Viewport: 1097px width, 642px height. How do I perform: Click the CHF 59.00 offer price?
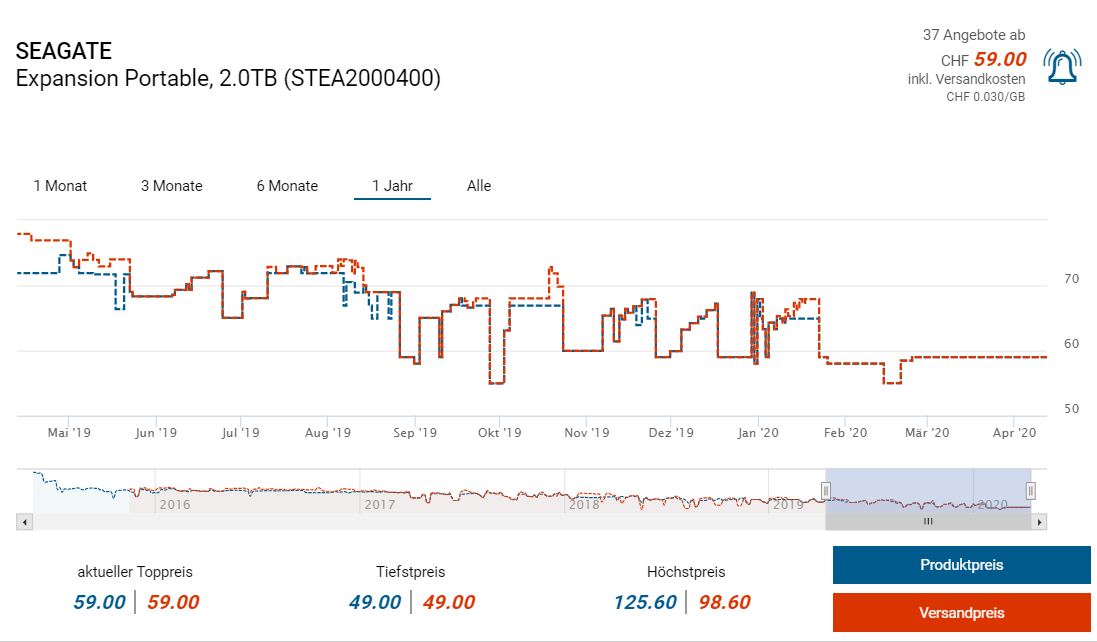(1000, 59)
